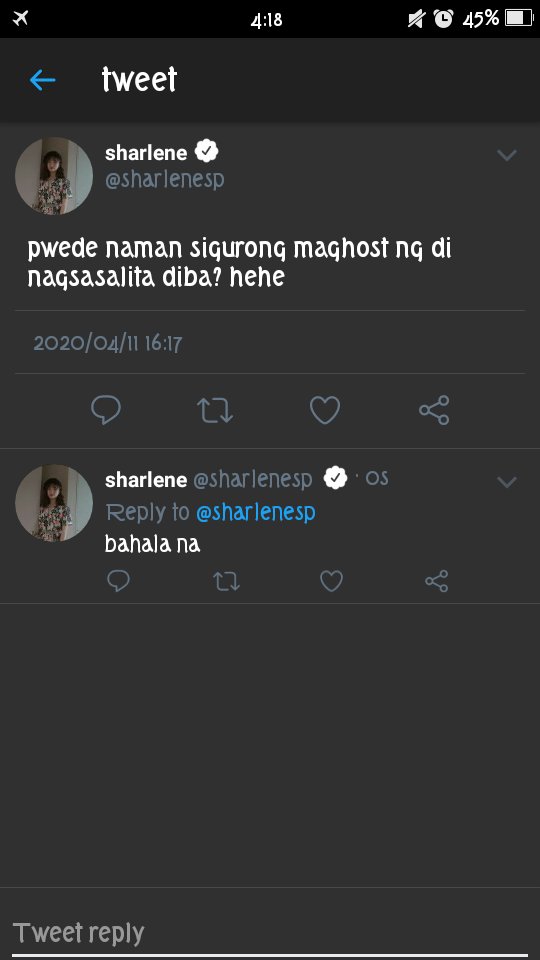The width and height of the screenshot is (540, 960).
Task: Share the main tweet
Action: pos(434,410)
